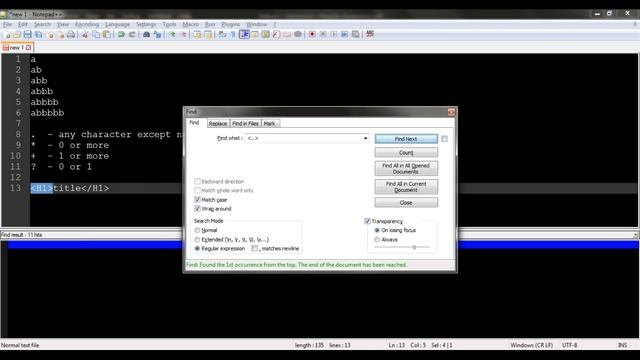640x360 pixels.
Task: Zoom in using the toolbar icon
Action: click(172, 34)
